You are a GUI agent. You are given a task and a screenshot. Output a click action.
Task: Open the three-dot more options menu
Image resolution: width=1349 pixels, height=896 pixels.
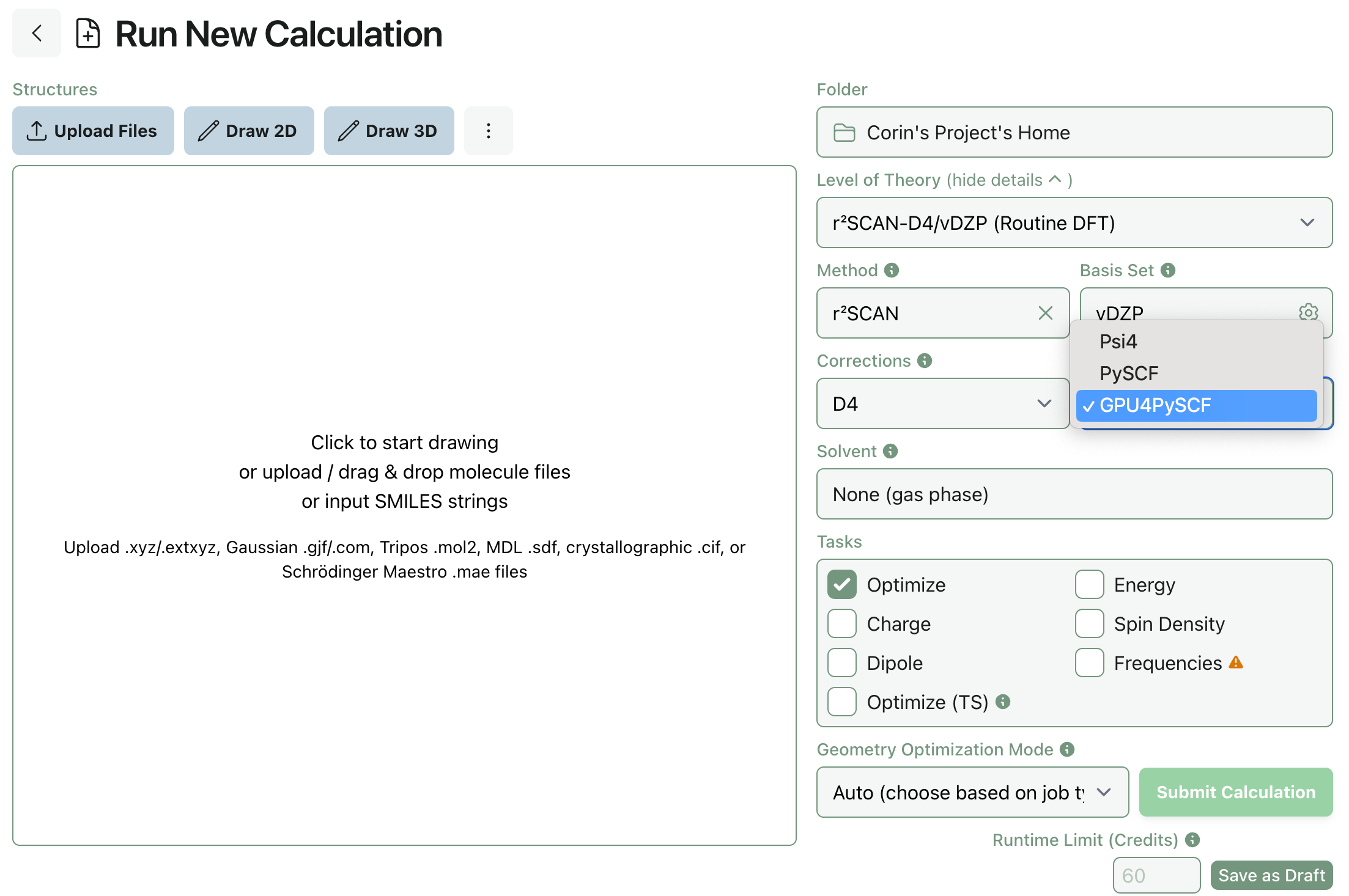488,131
